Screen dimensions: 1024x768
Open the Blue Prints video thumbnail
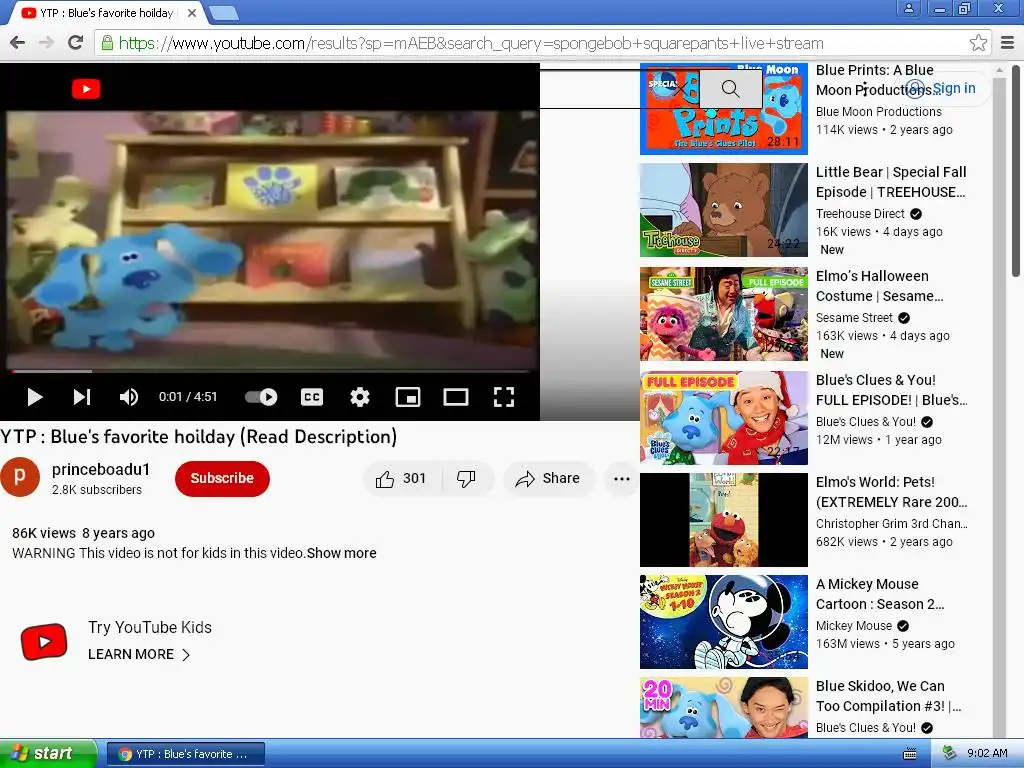724,108
